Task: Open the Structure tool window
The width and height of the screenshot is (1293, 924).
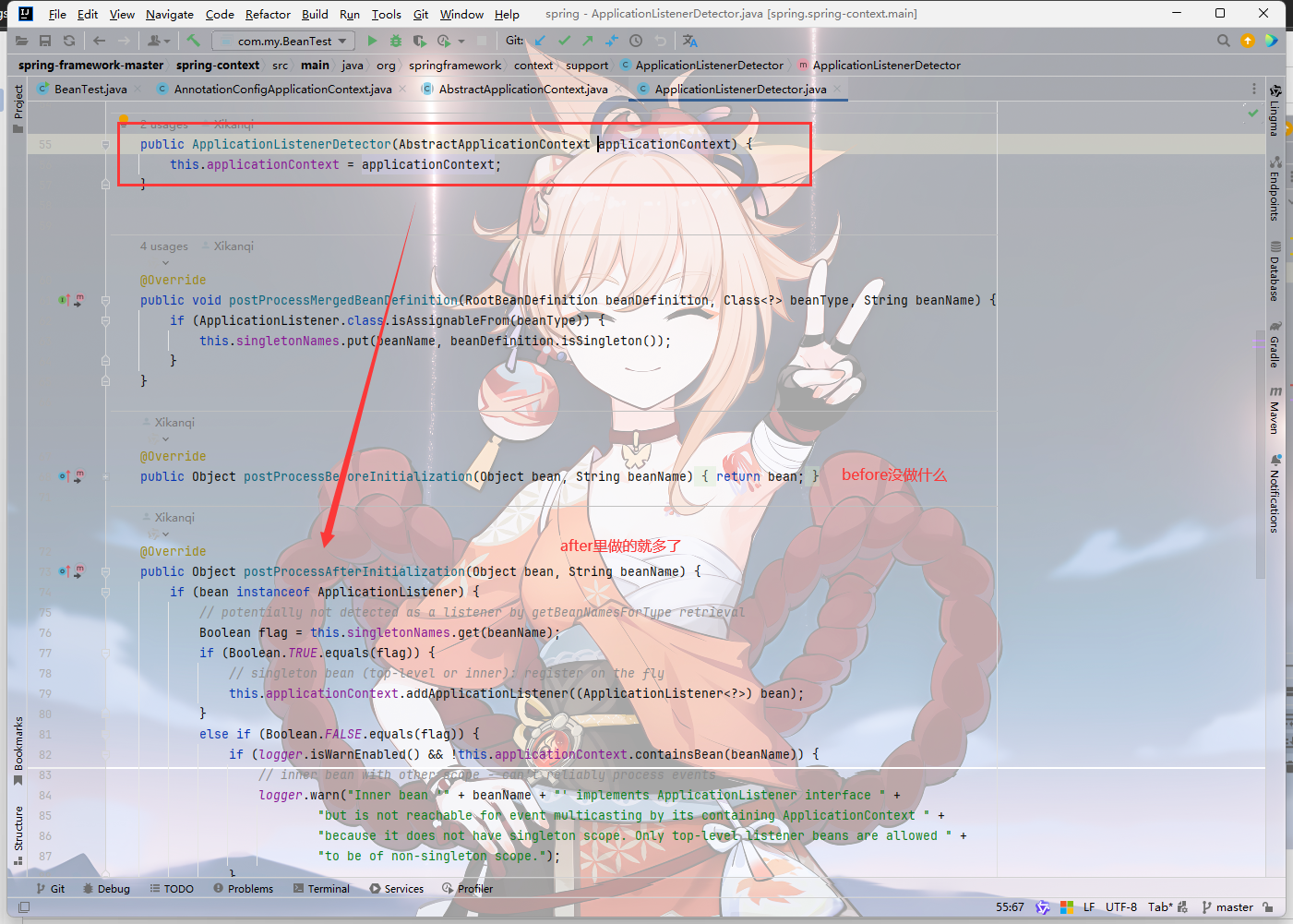Action: [18, 835]
